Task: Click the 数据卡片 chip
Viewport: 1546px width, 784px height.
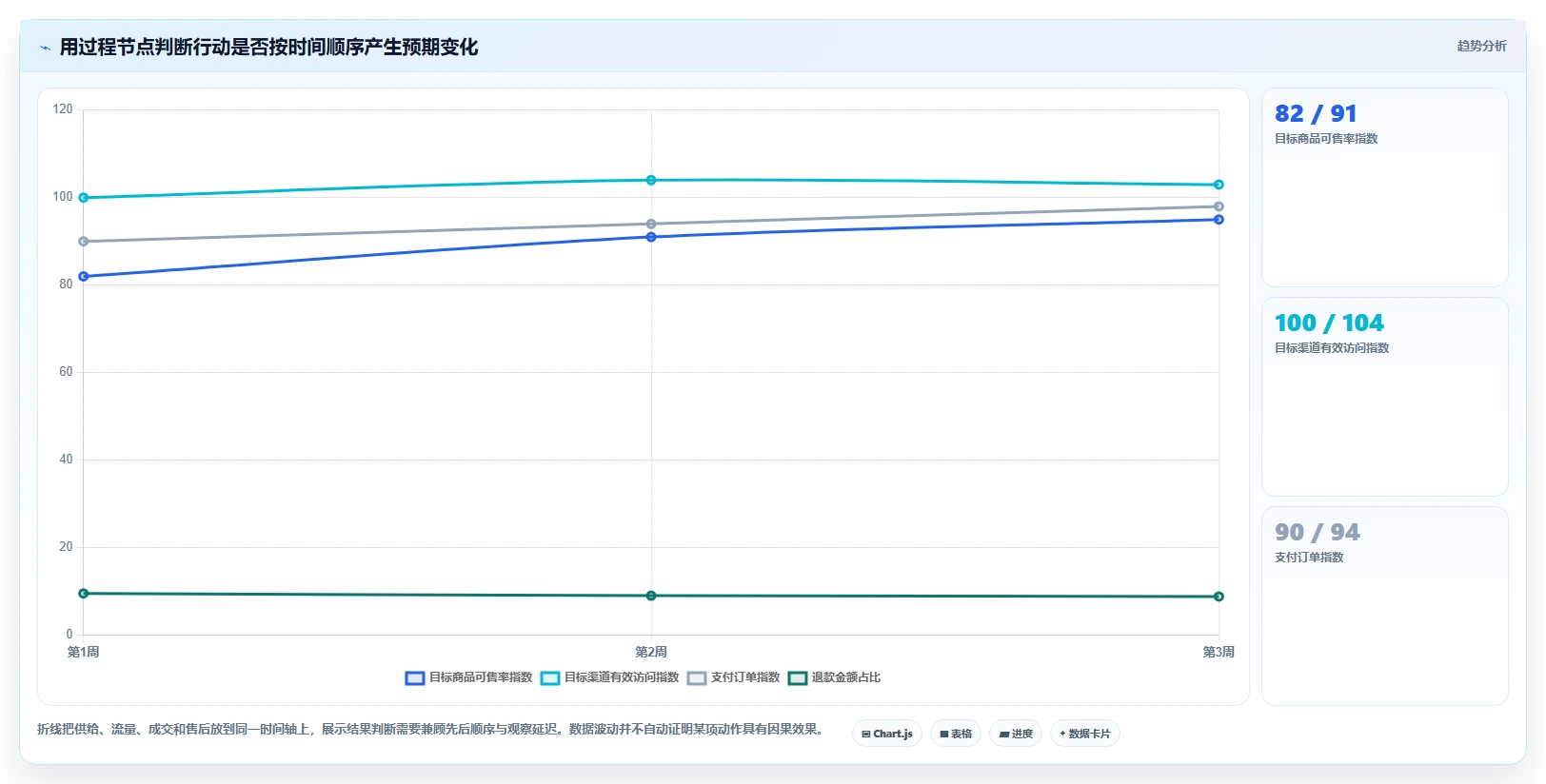Action: (1085, 734)
